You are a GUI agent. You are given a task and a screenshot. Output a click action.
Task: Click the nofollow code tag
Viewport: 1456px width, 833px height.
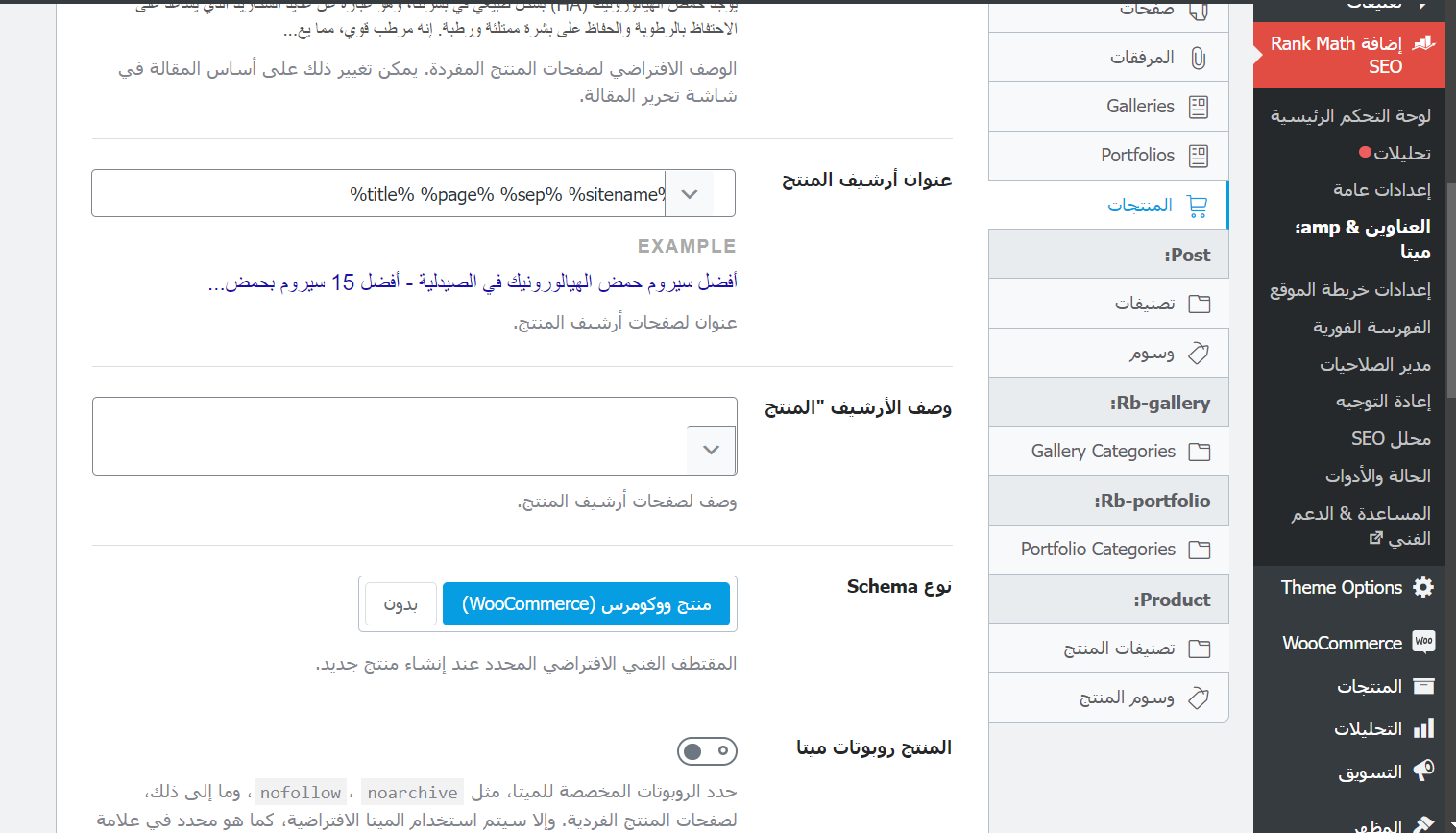[x=301, y=793]
